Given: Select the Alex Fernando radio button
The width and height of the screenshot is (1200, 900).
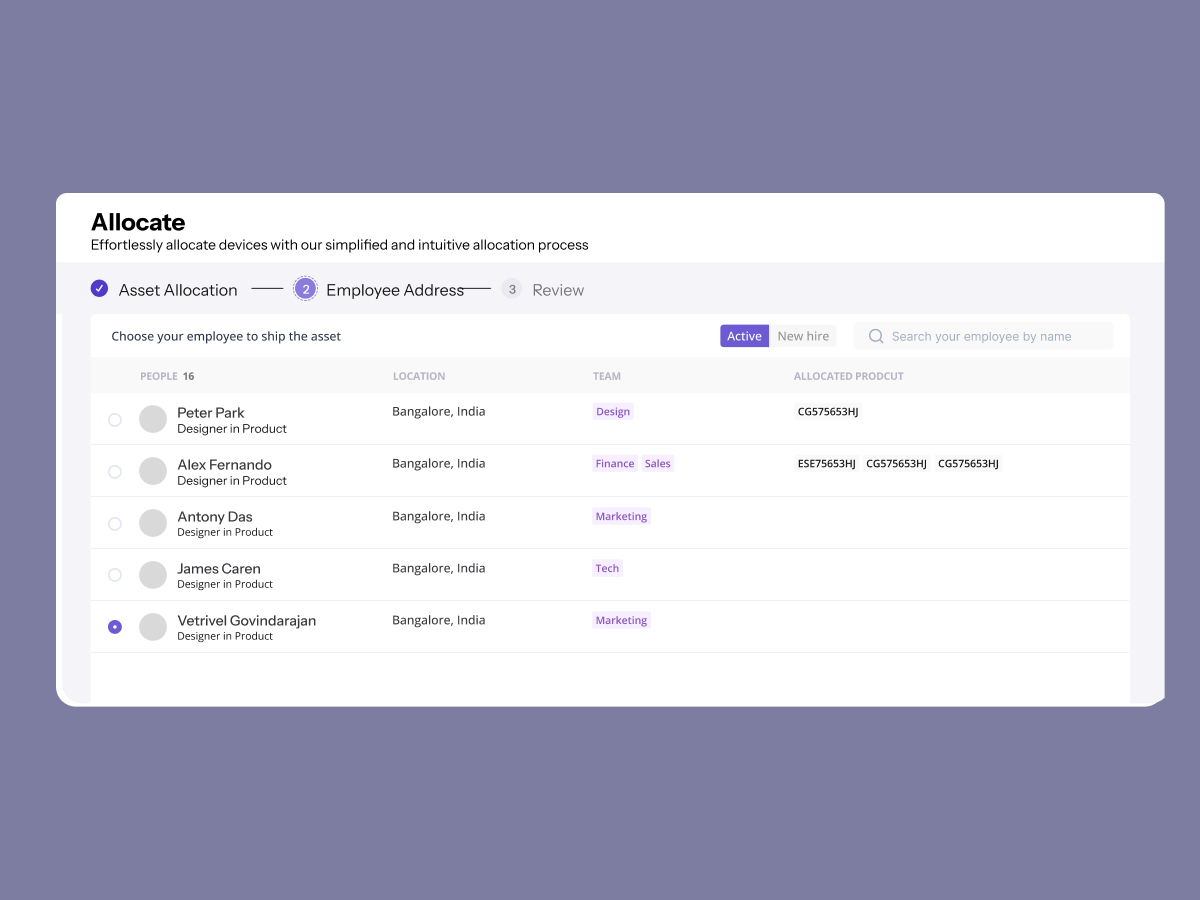Looking at the screenshot, I should (x=115, y=472).
